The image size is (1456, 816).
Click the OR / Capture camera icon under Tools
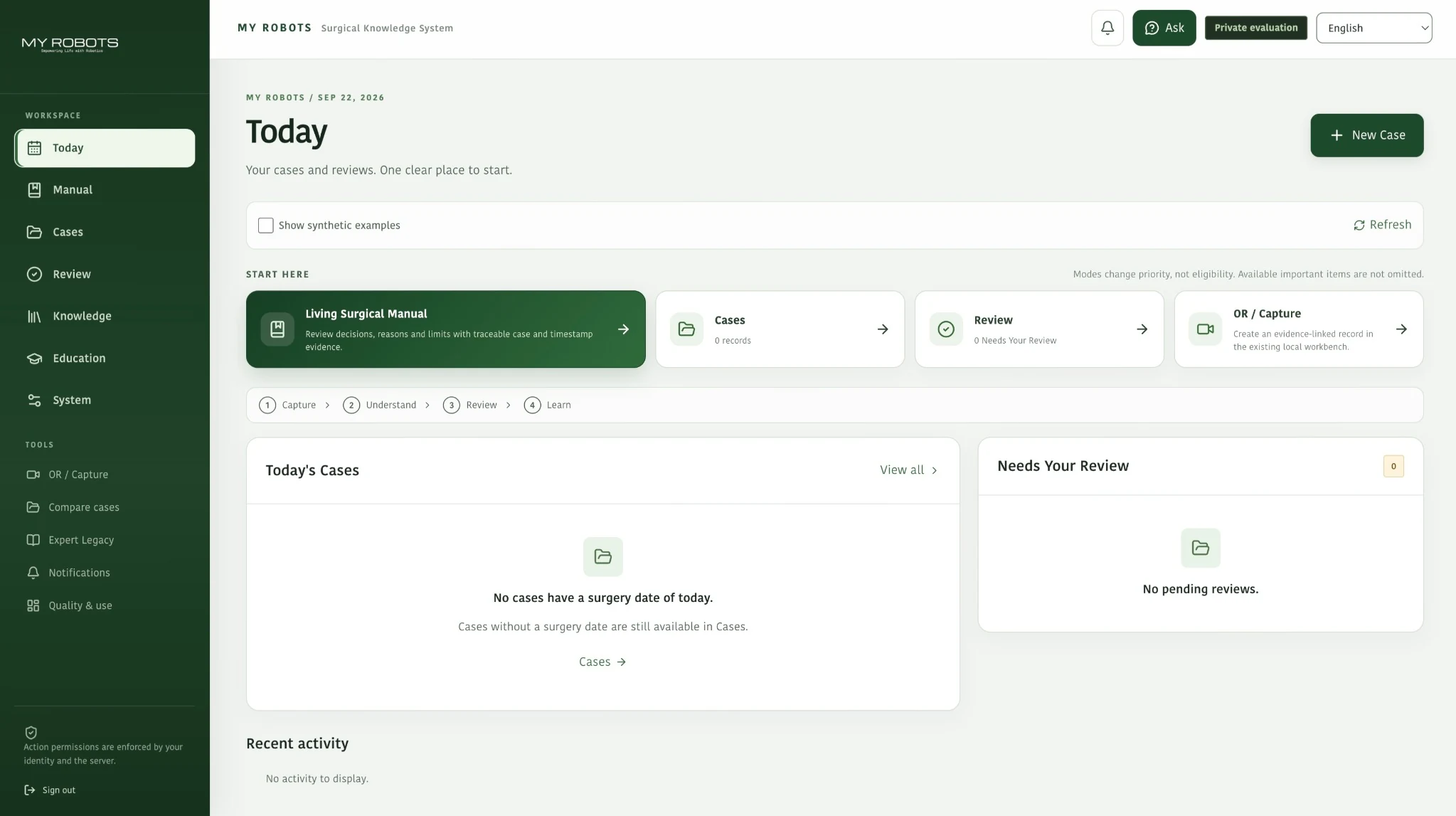click(x=33, y=475)
